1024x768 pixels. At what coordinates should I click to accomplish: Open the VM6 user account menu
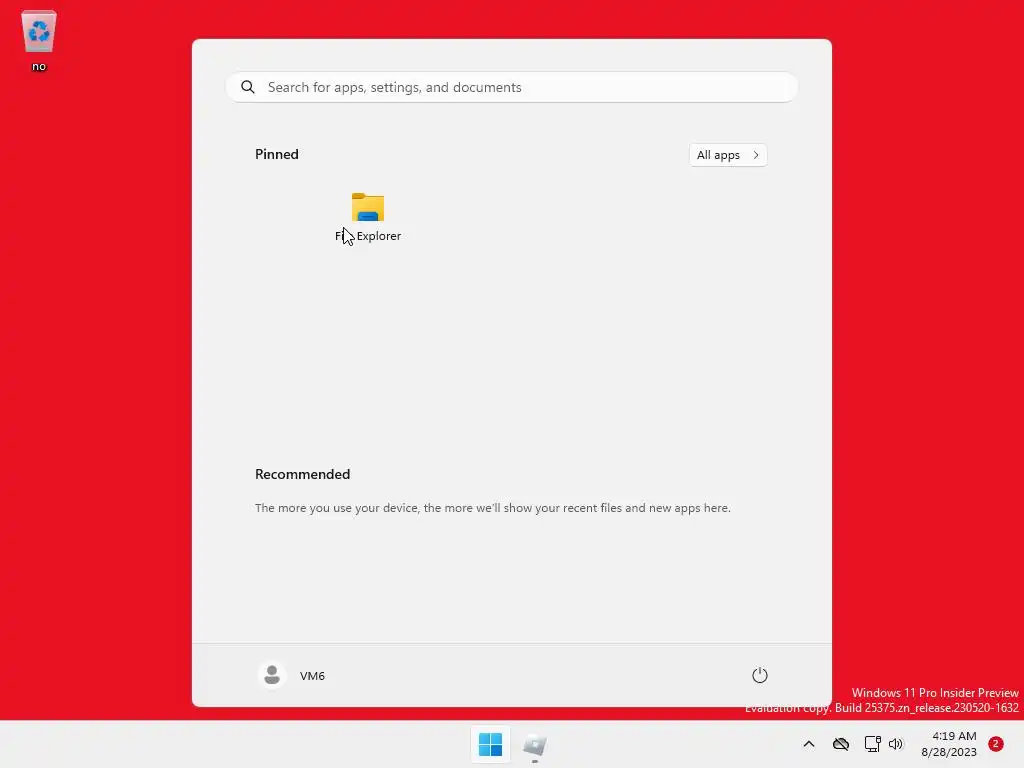pyautogui.click(x=292, y=675)
